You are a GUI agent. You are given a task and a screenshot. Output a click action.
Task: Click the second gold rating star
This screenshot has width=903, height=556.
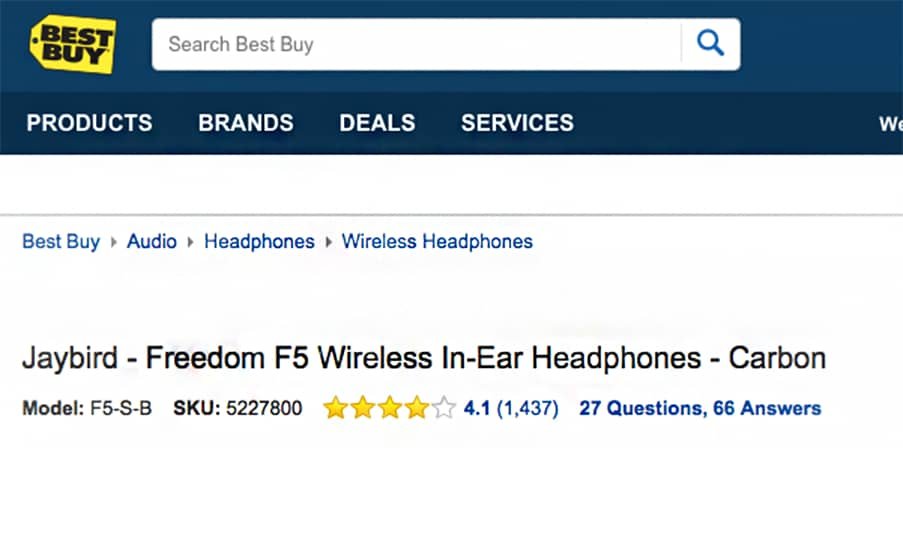(x=362, y=408)
